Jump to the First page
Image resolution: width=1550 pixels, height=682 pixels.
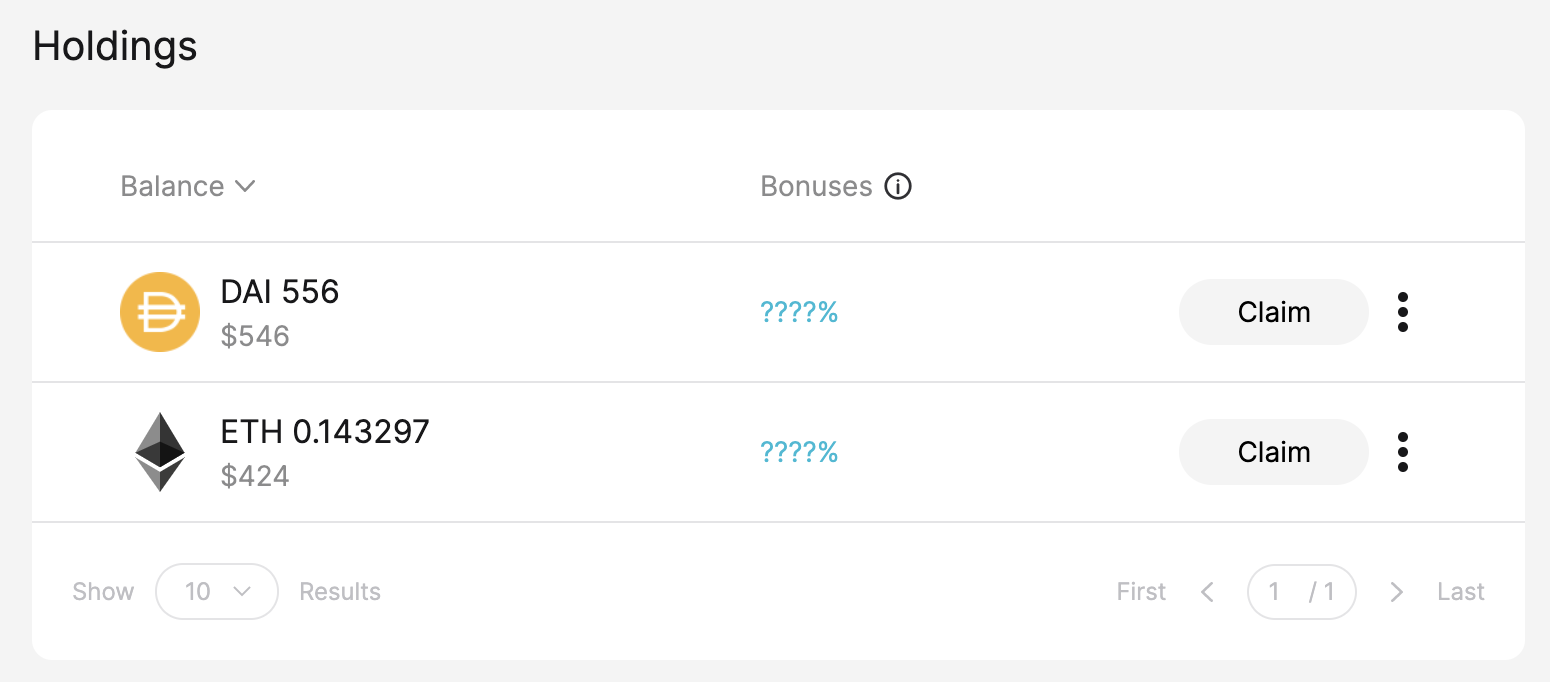click(1141, 591)
